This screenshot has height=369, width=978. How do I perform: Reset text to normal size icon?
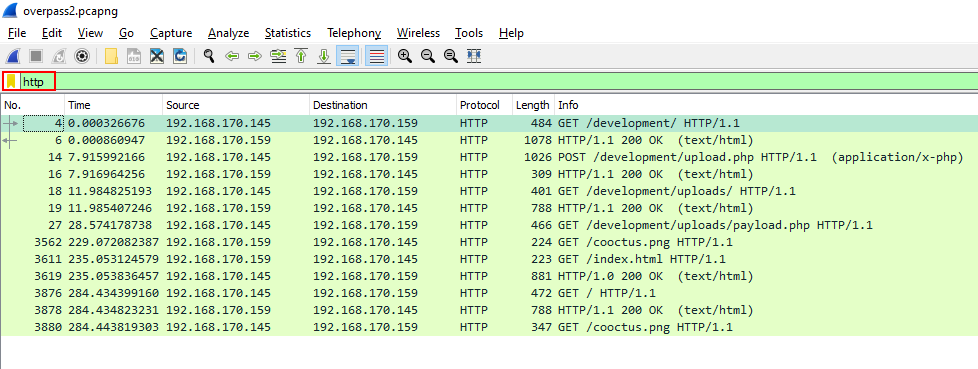(x=451, y=56)
